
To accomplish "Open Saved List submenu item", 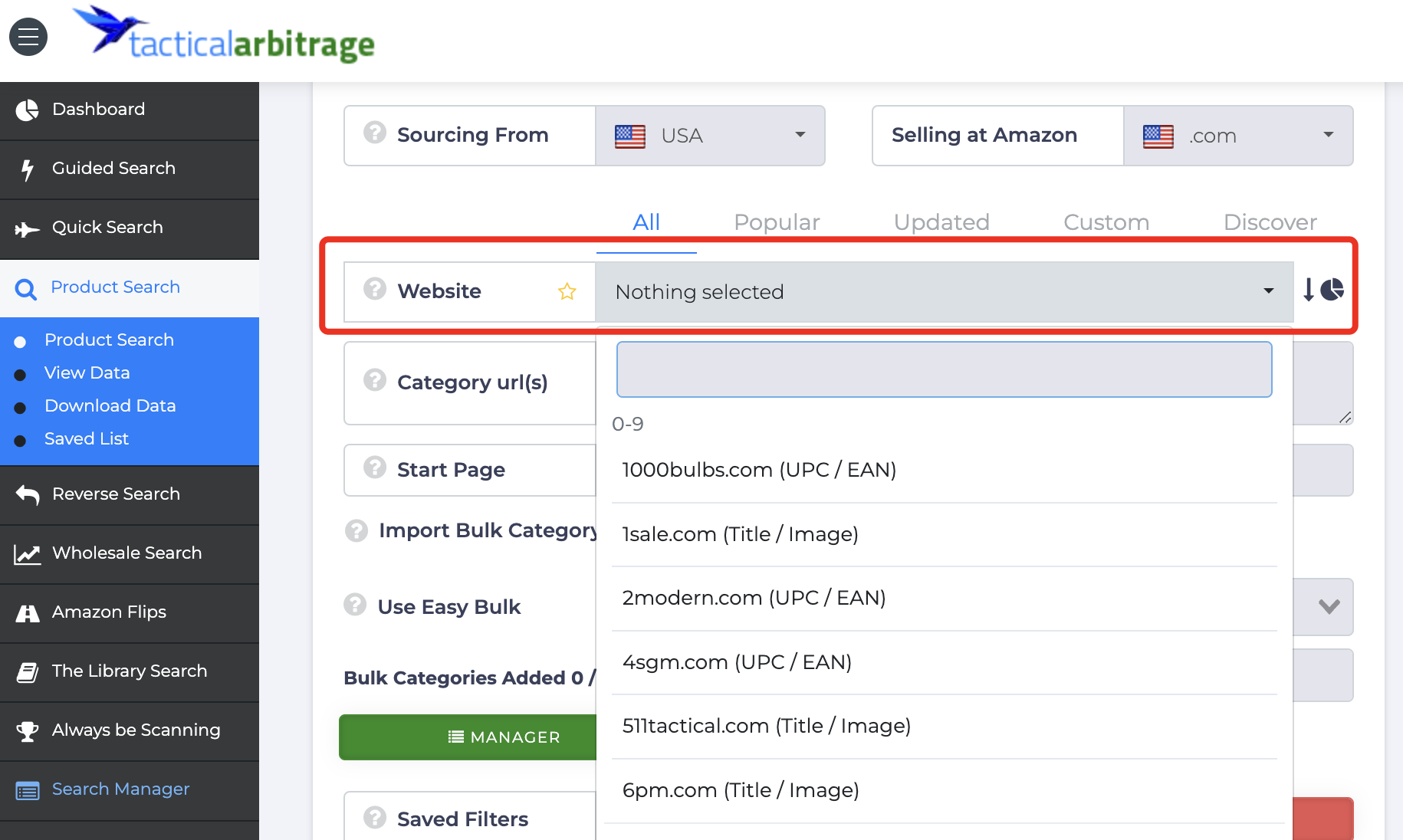I will point(86,438).
